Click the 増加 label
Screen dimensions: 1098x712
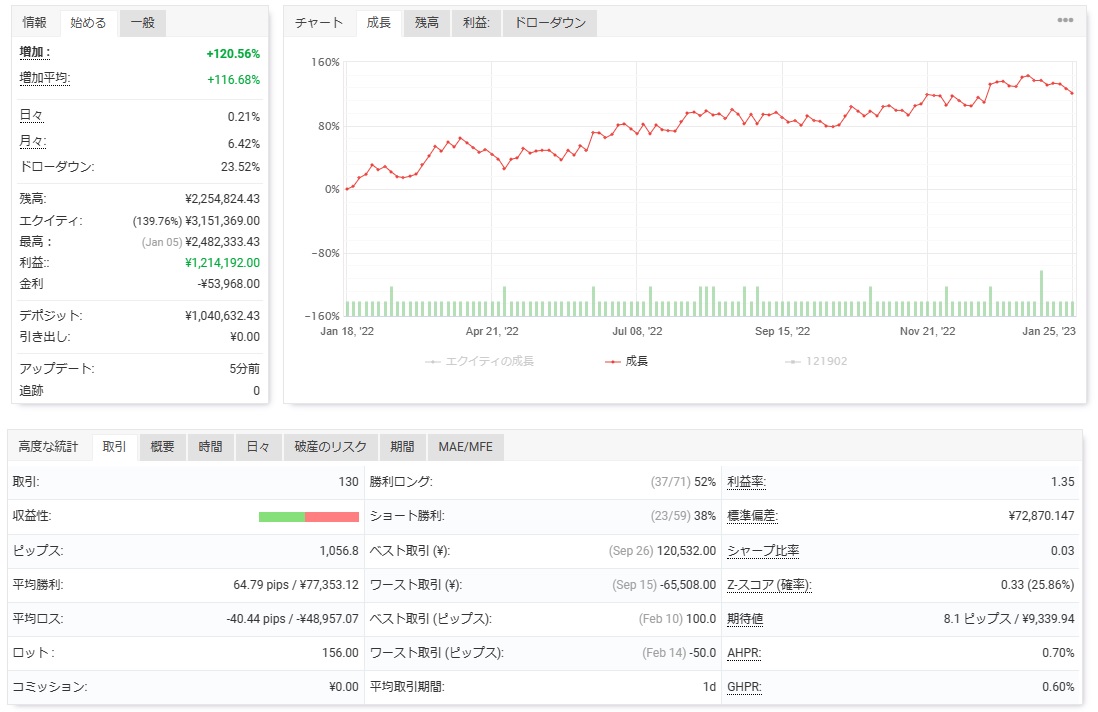point(34,53)
